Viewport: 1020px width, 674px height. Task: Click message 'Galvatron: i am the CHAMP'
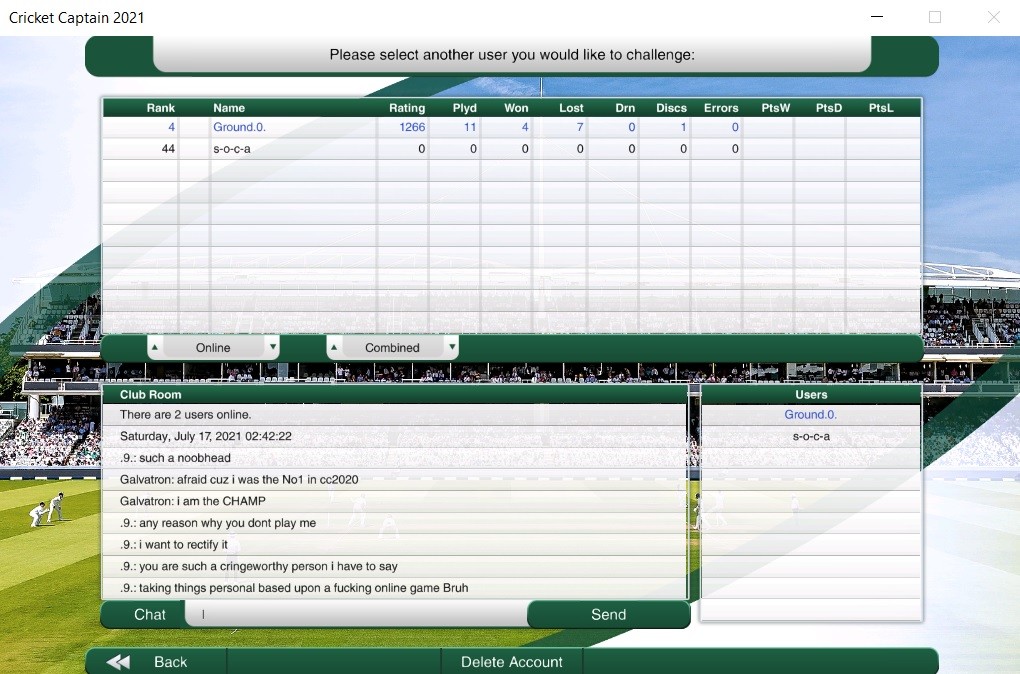pos(193,501)
